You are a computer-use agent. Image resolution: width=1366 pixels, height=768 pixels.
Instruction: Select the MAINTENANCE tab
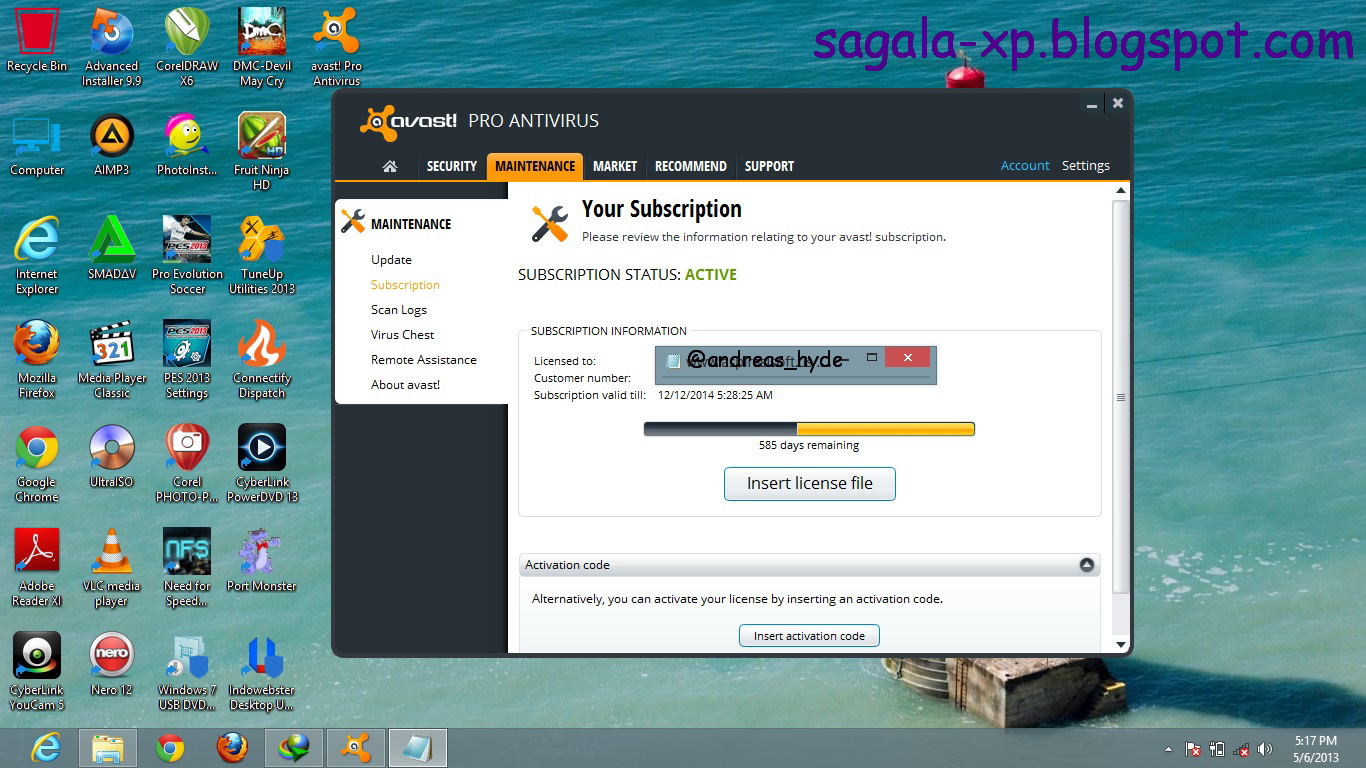[535, 166]
